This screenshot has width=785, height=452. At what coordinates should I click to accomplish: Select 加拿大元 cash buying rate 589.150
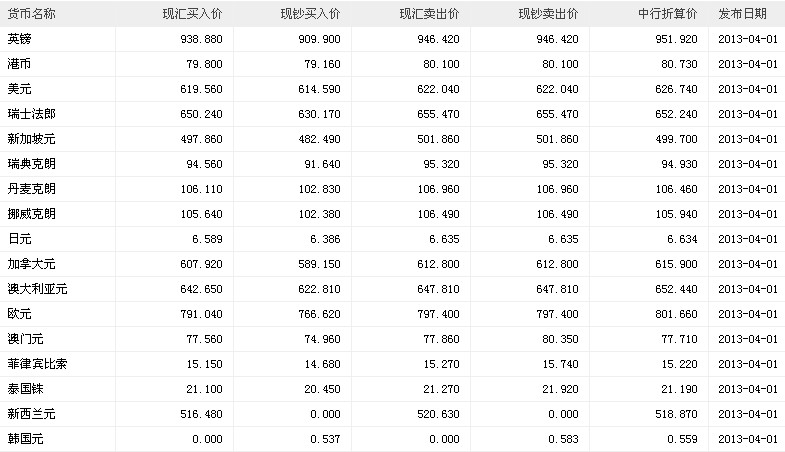pyautogui.click(x=318, y=264)
